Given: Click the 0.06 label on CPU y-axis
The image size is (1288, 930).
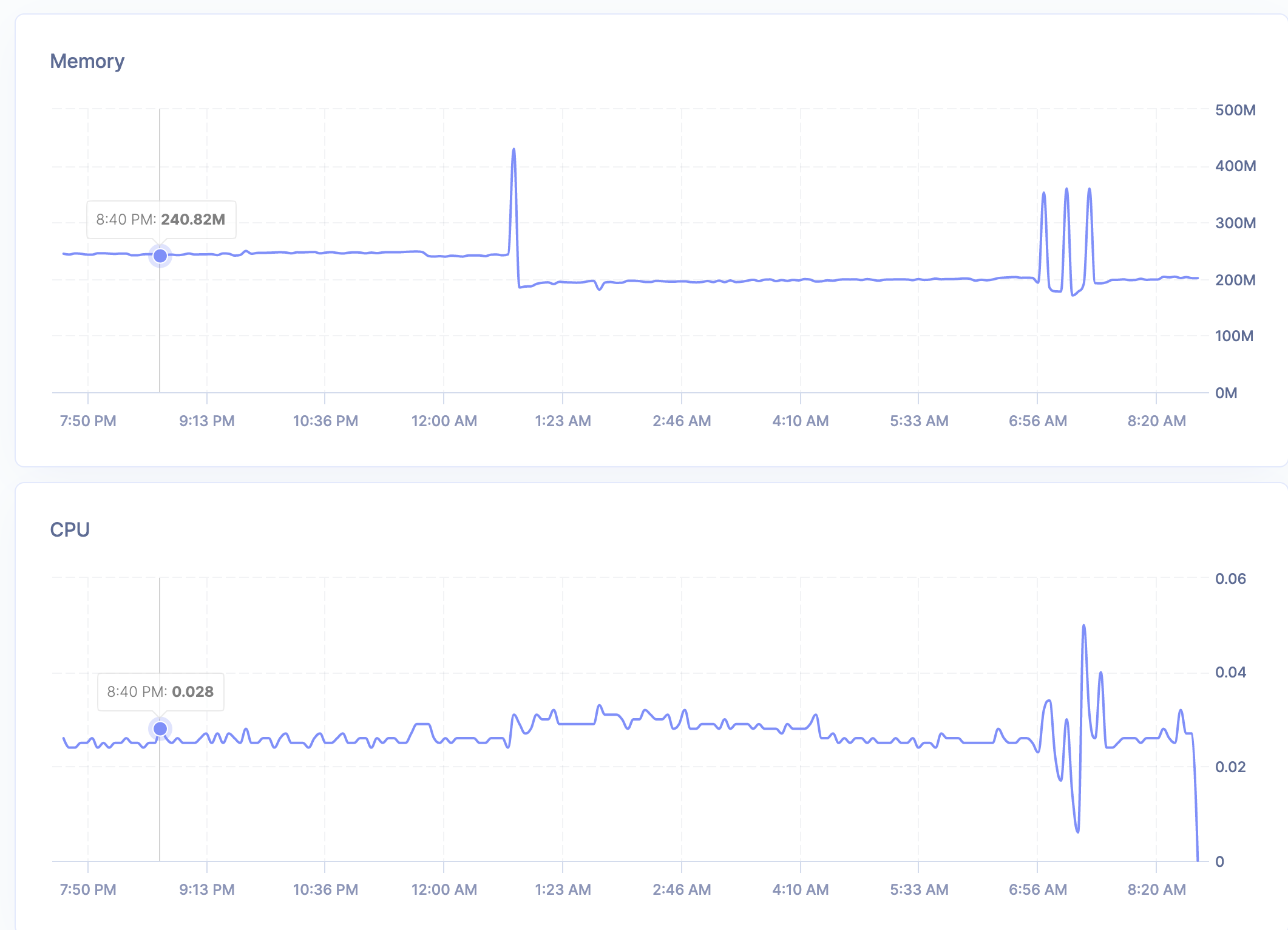Looking at the screenshot, I should 1230,579.
